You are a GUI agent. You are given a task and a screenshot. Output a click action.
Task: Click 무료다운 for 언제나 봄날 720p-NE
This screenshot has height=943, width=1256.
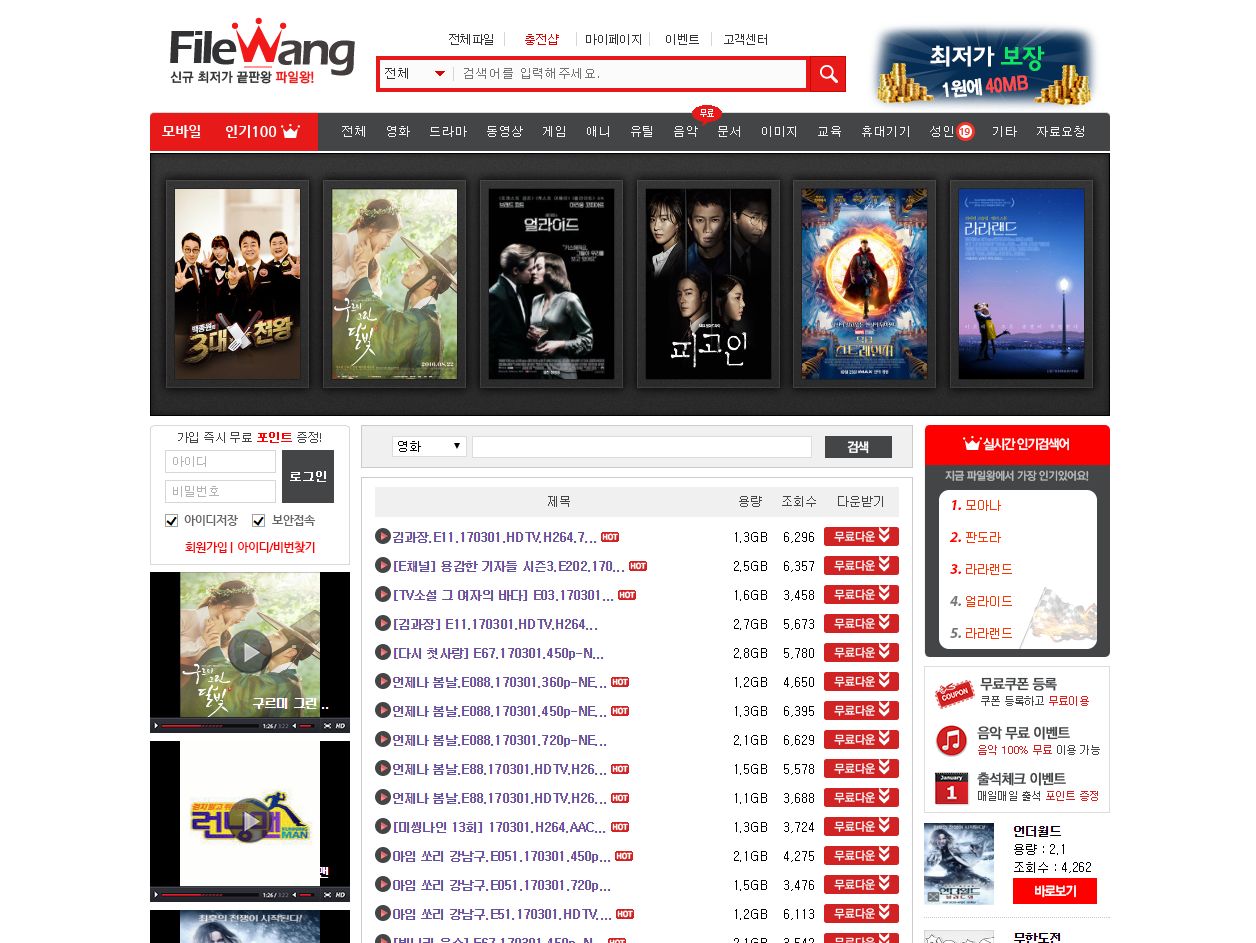(x=861, y=740)
